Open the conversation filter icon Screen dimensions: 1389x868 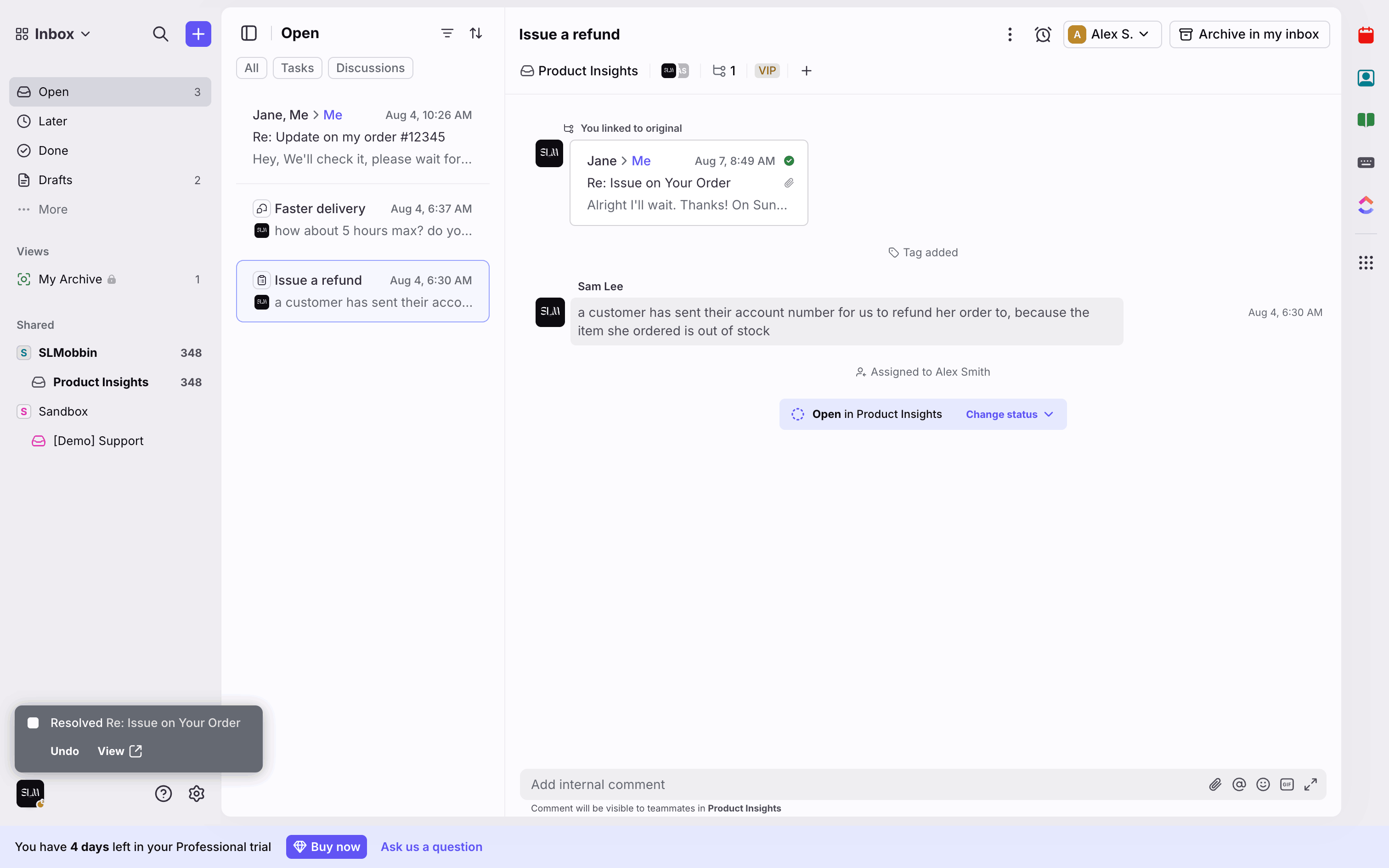[447, 33]
